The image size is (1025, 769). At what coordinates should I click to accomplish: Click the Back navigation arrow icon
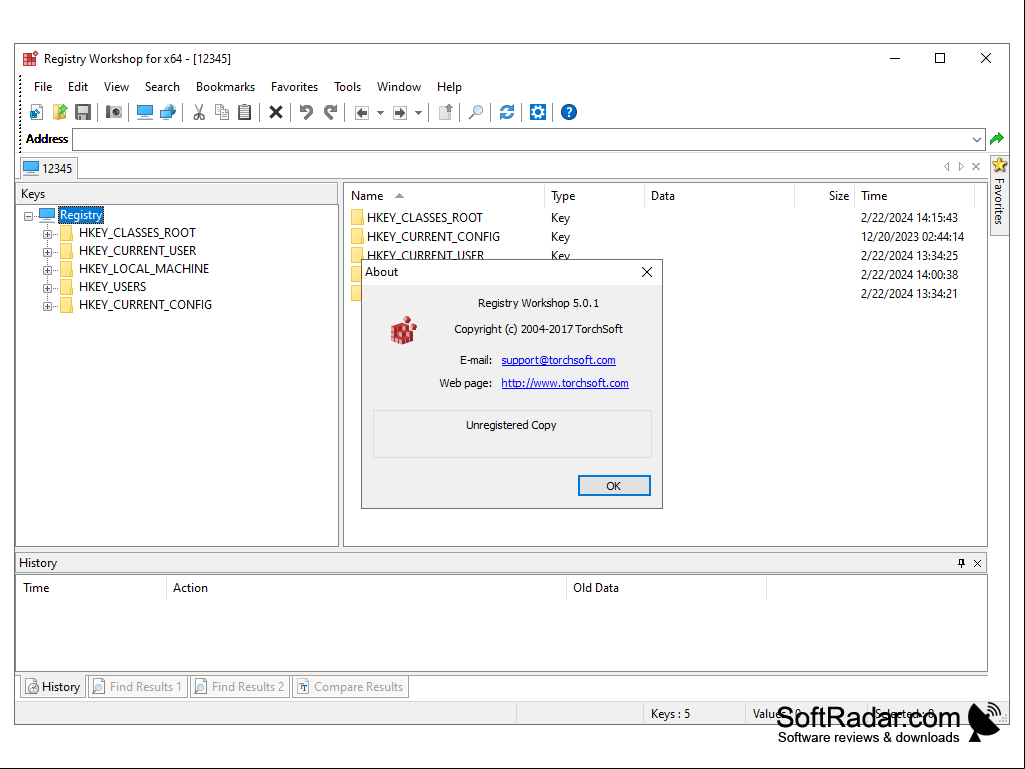361,112
